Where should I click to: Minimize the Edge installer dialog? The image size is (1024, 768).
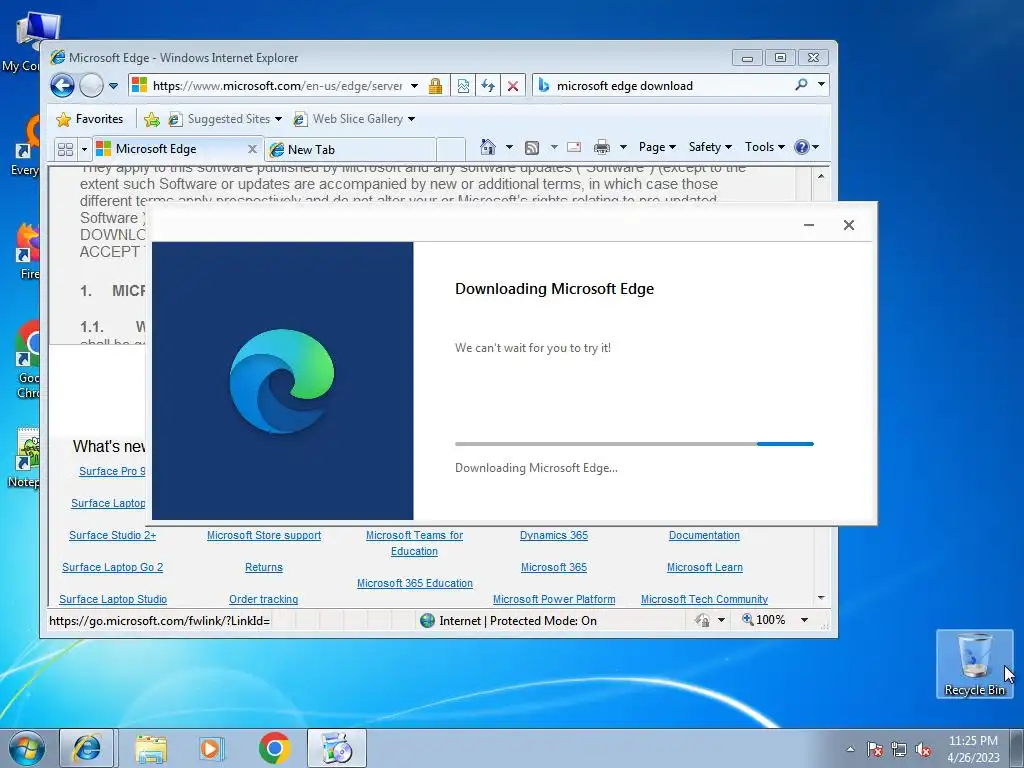808,225
